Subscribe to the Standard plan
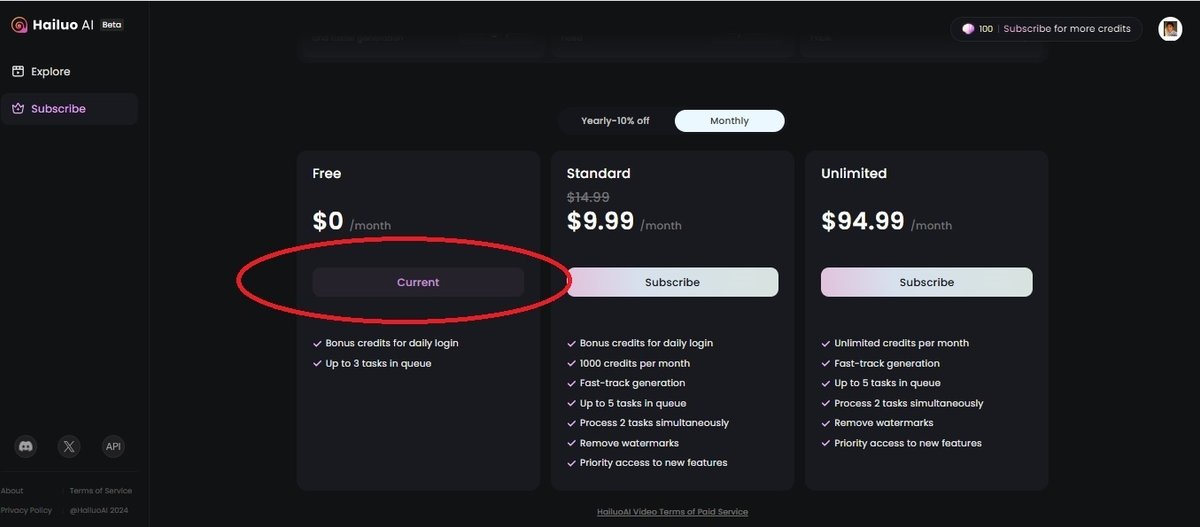The width and height of the screenshot is (1200, 527). coord(672,282)
